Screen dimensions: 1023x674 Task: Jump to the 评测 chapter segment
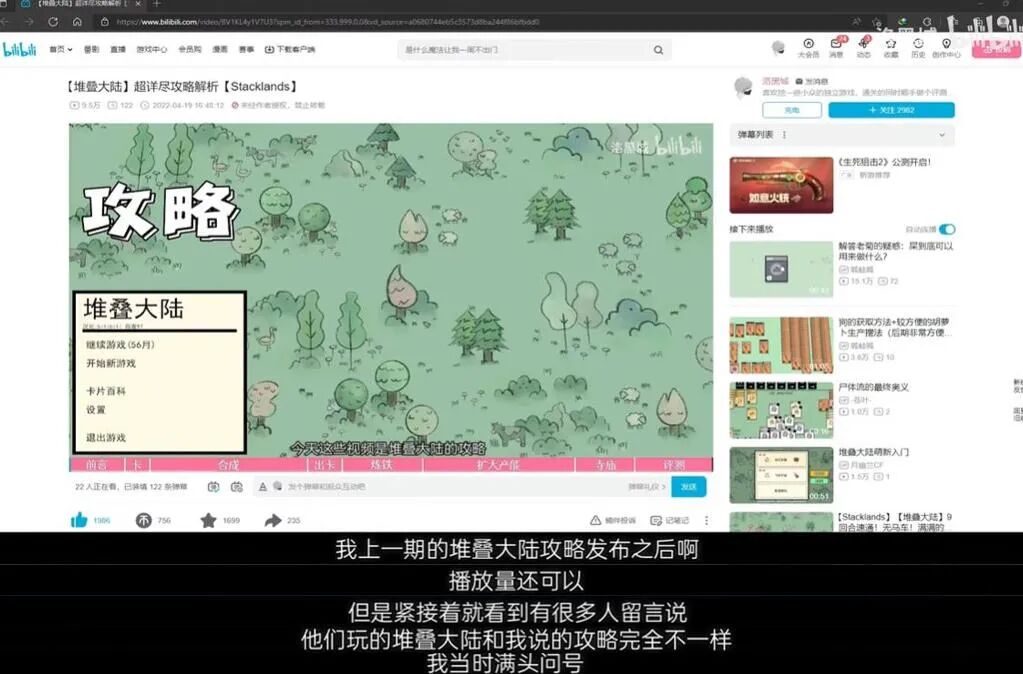click(x=674, y=465)
